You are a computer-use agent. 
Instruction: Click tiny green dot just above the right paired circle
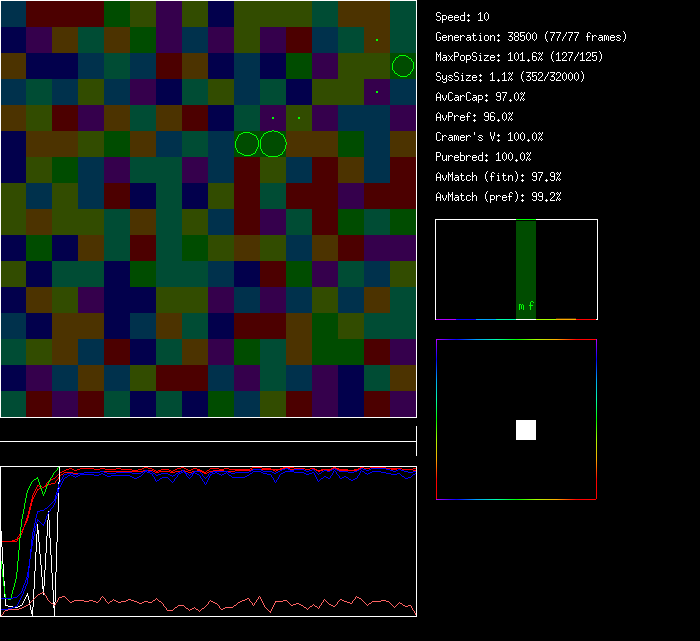tap(273, 118)
